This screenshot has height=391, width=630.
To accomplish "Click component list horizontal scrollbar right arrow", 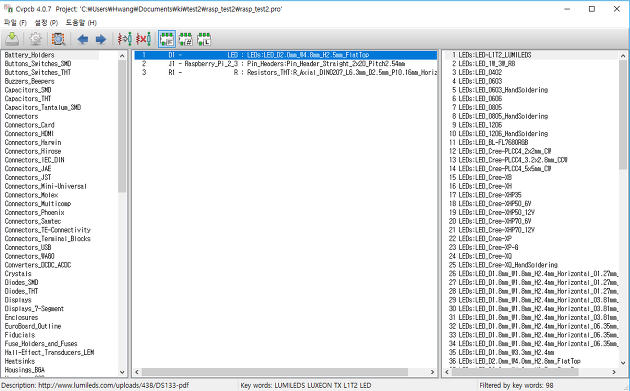I will point(433,372).
